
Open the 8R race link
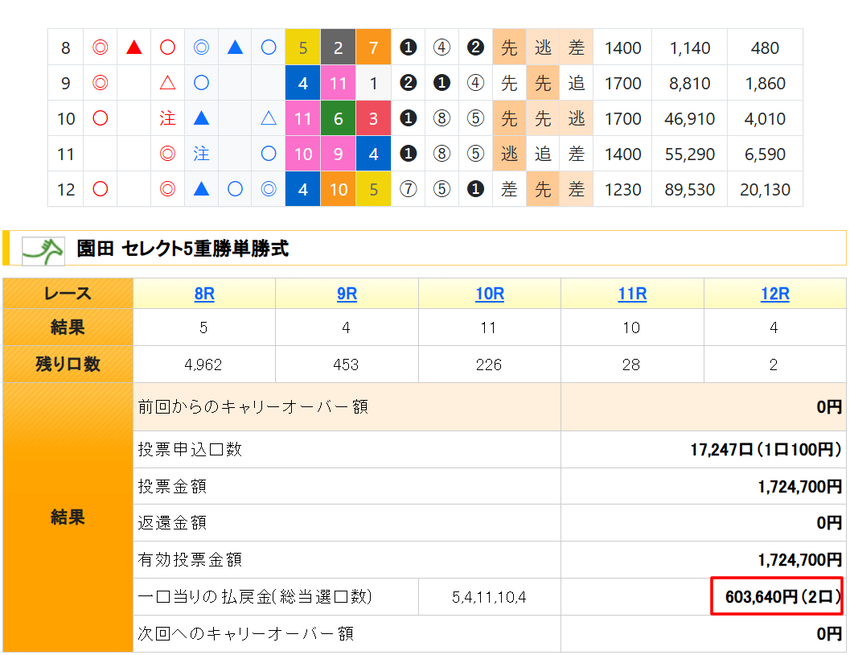[204, 294]
